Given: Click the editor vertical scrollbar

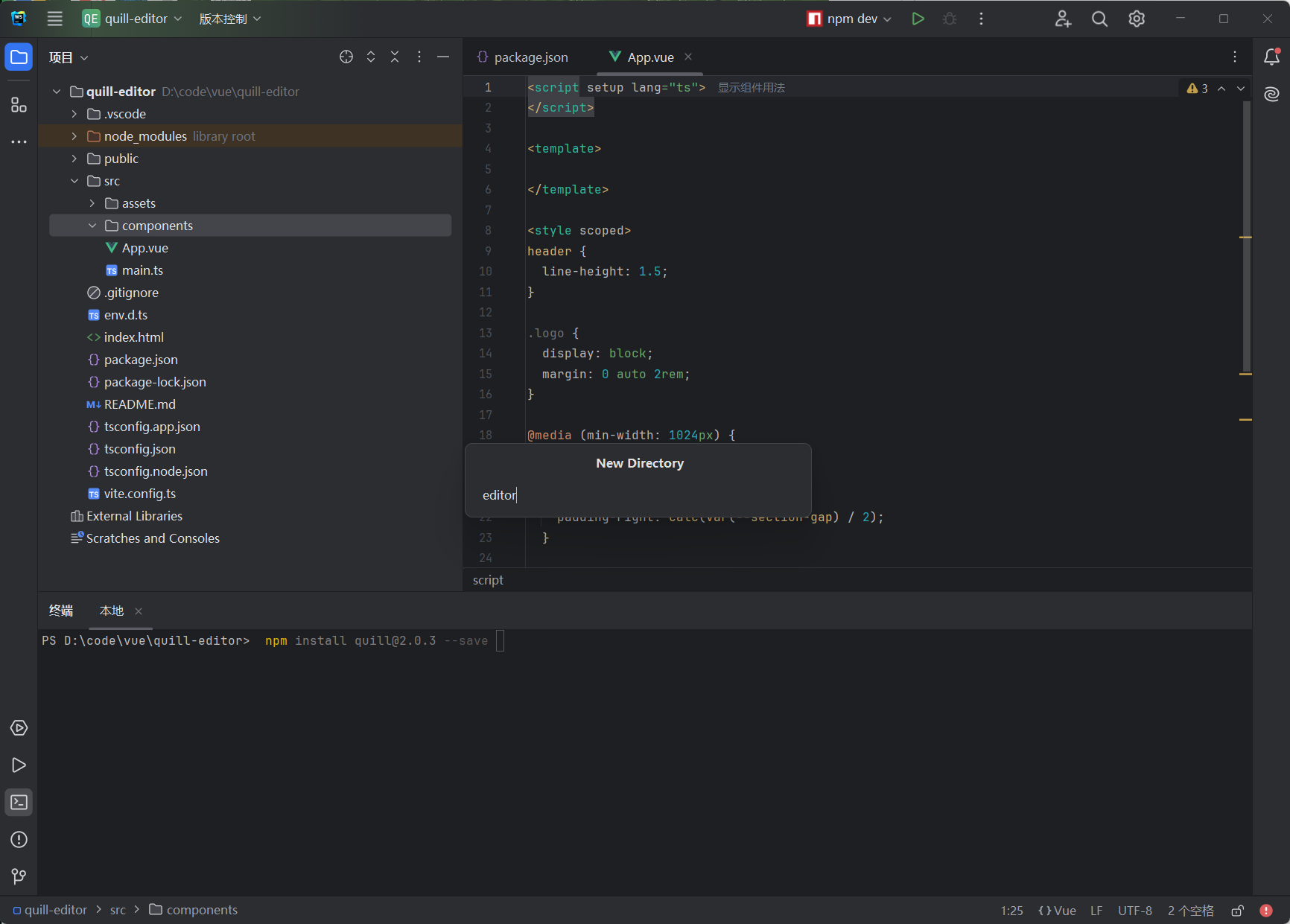Looking at the screenshot, I should pyautogui.click(x=1246, y=238).
